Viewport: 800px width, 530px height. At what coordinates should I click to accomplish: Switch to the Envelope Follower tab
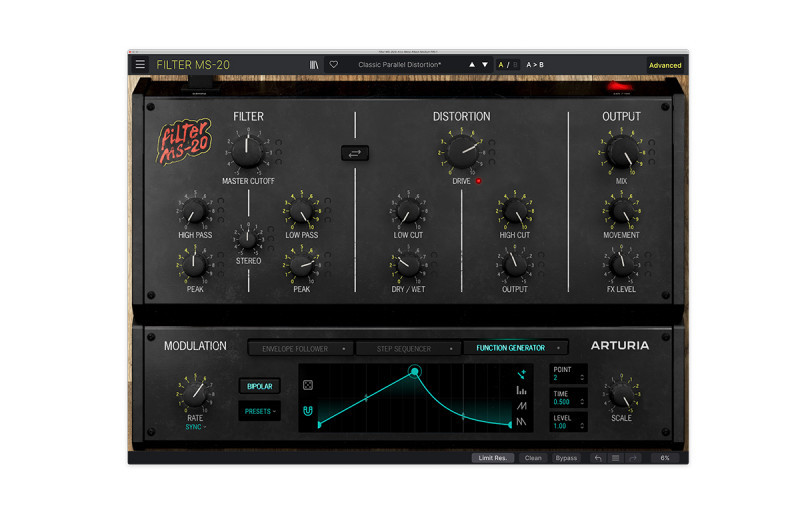pos(301,348)
